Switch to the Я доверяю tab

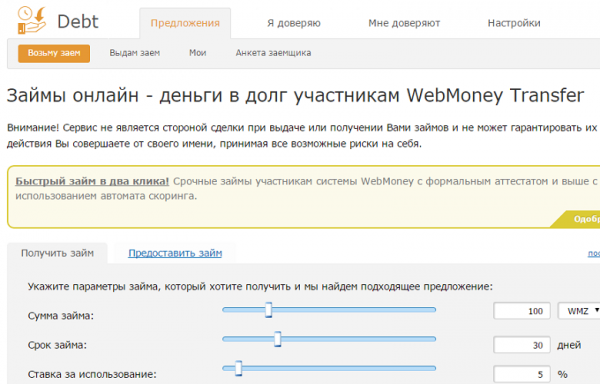pyautogui.click(x=294, y=23)
